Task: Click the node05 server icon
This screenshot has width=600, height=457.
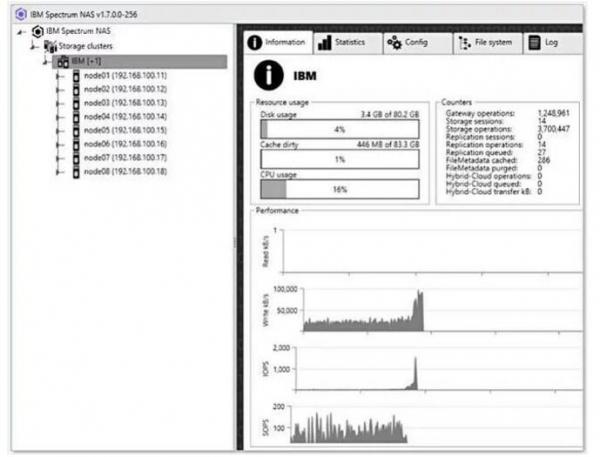Action: click(x=76, y=130)
